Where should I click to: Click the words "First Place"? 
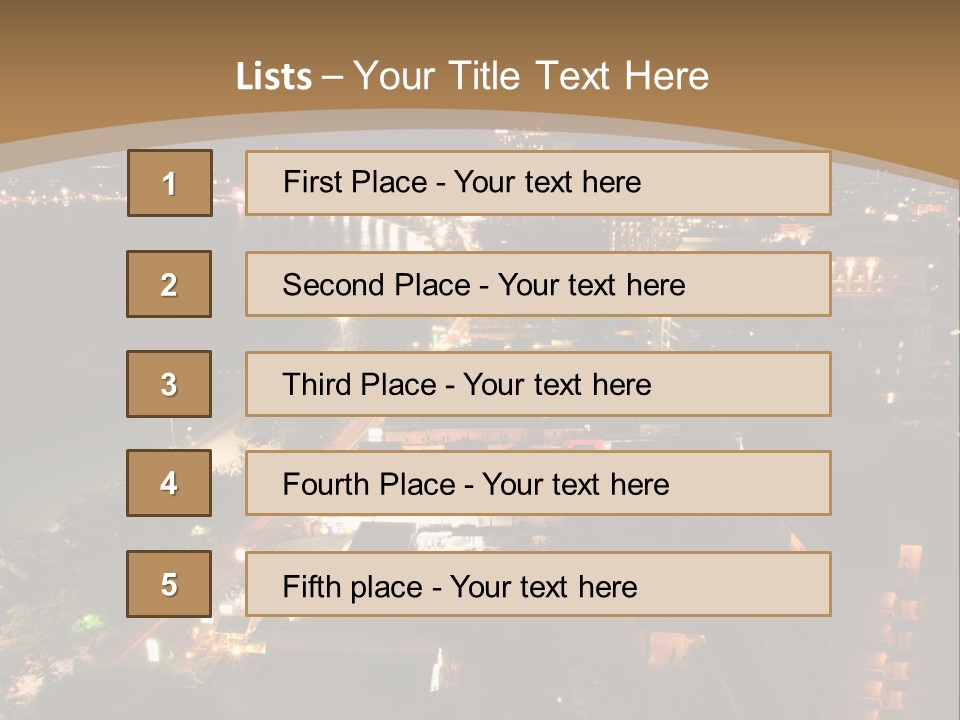click(x=355, y=182)
